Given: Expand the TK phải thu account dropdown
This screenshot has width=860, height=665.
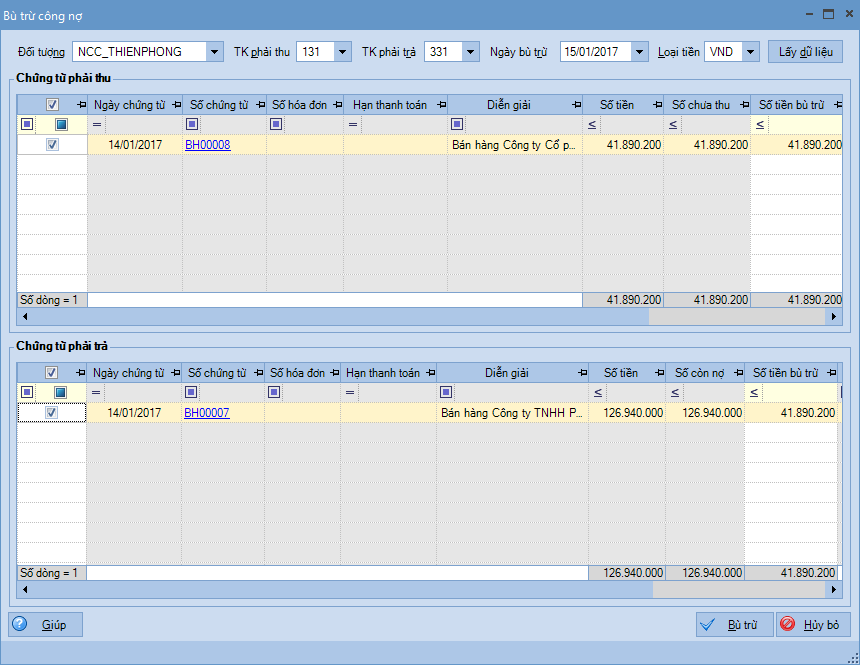Looking at the screenshot, I should [x=341, y=51].
